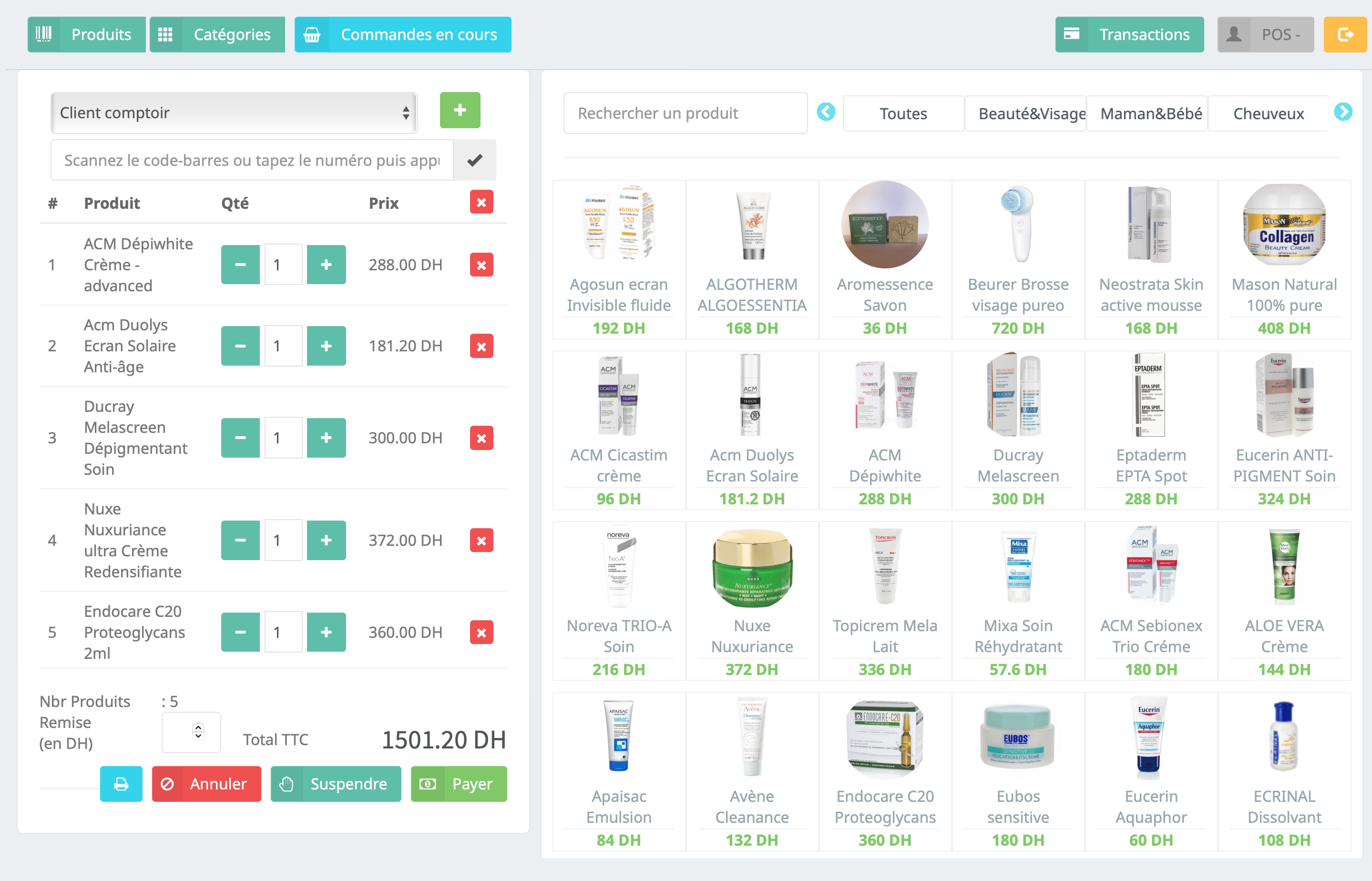Screen dimensions: 1372x881
Task: Print the current ticket
Action: (121, 784)
